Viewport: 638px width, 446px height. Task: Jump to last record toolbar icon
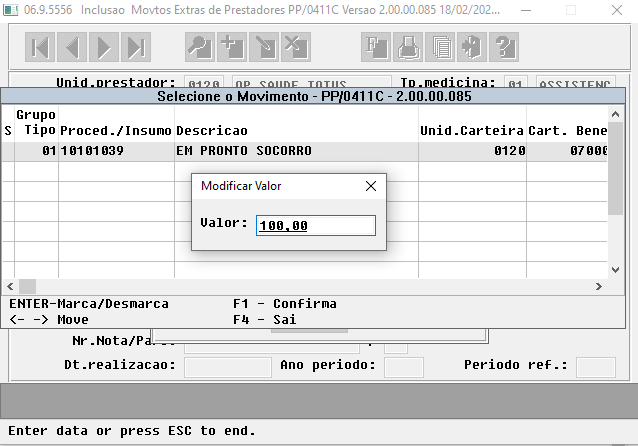click(136, 47)
